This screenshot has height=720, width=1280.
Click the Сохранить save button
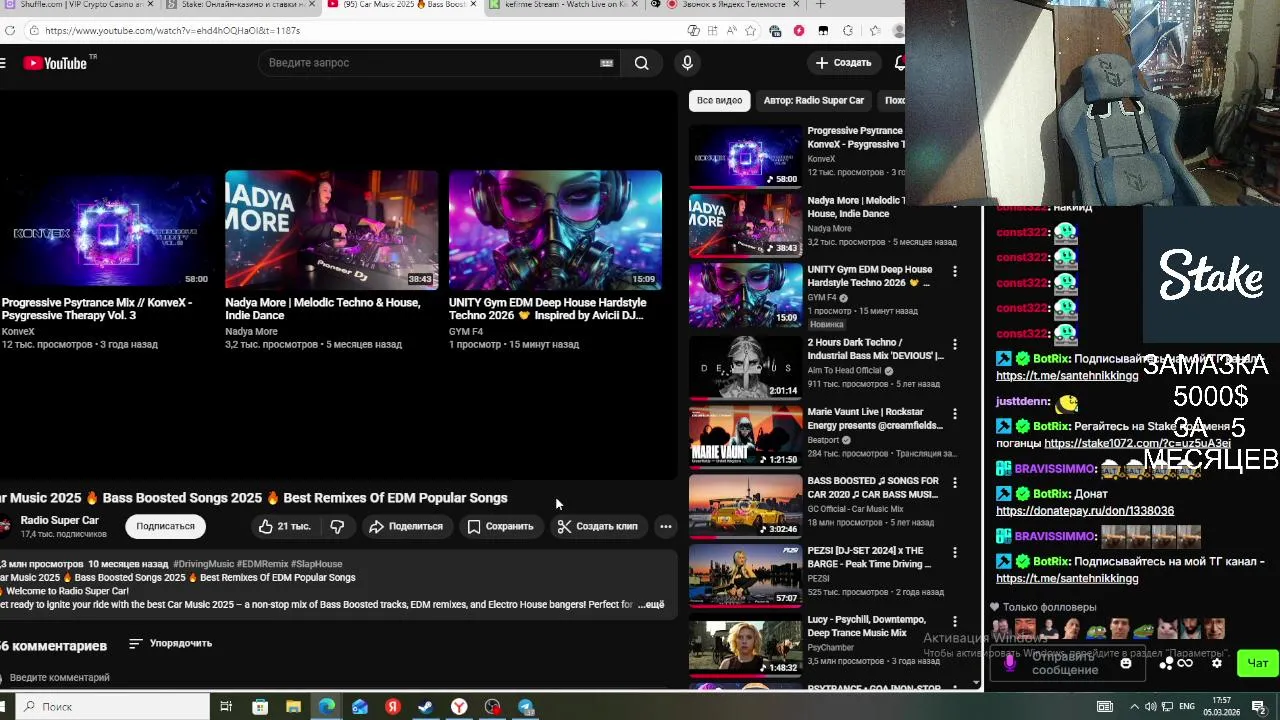point(501,526)
